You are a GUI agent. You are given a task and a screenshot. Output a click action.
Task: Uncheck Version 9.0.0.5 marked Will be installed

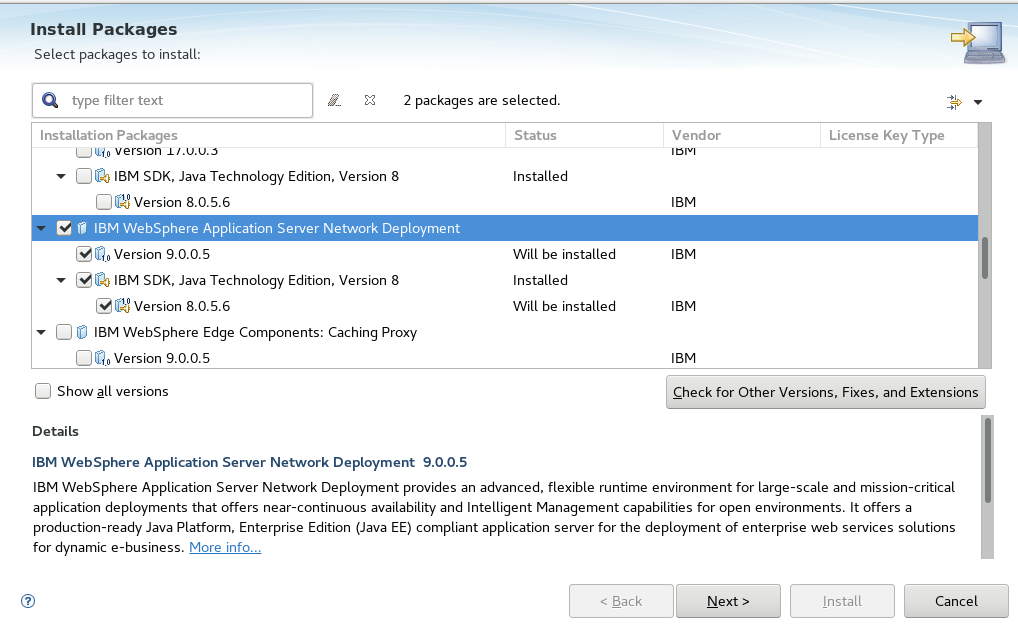pyautogui.click(x=84, y=254)
